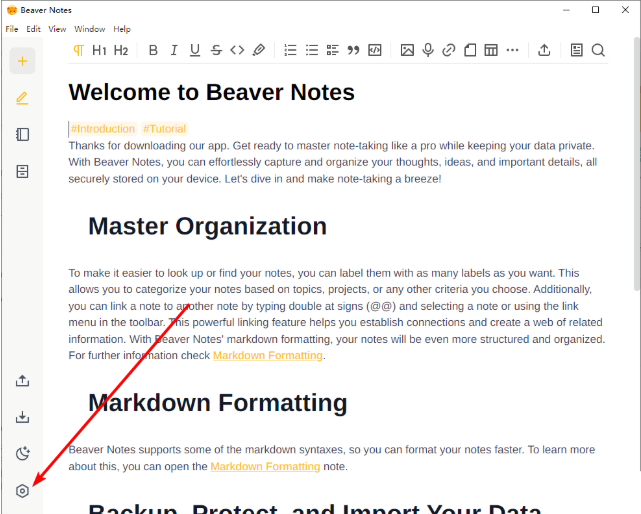Toggle dark mode moon icon

(x=22, y=453)
